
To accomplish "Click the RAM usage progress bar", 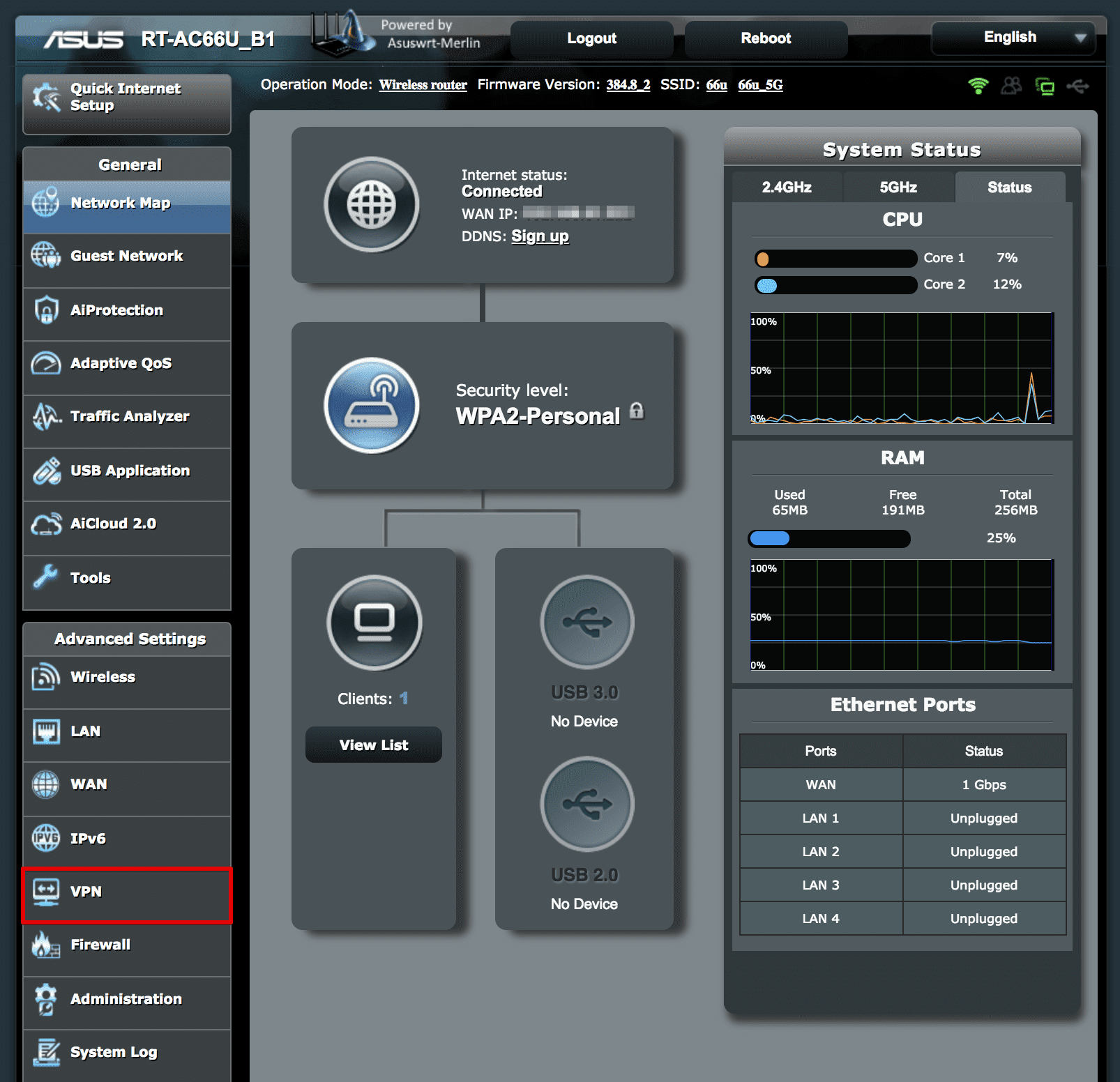I will click(x=828, y=538).
